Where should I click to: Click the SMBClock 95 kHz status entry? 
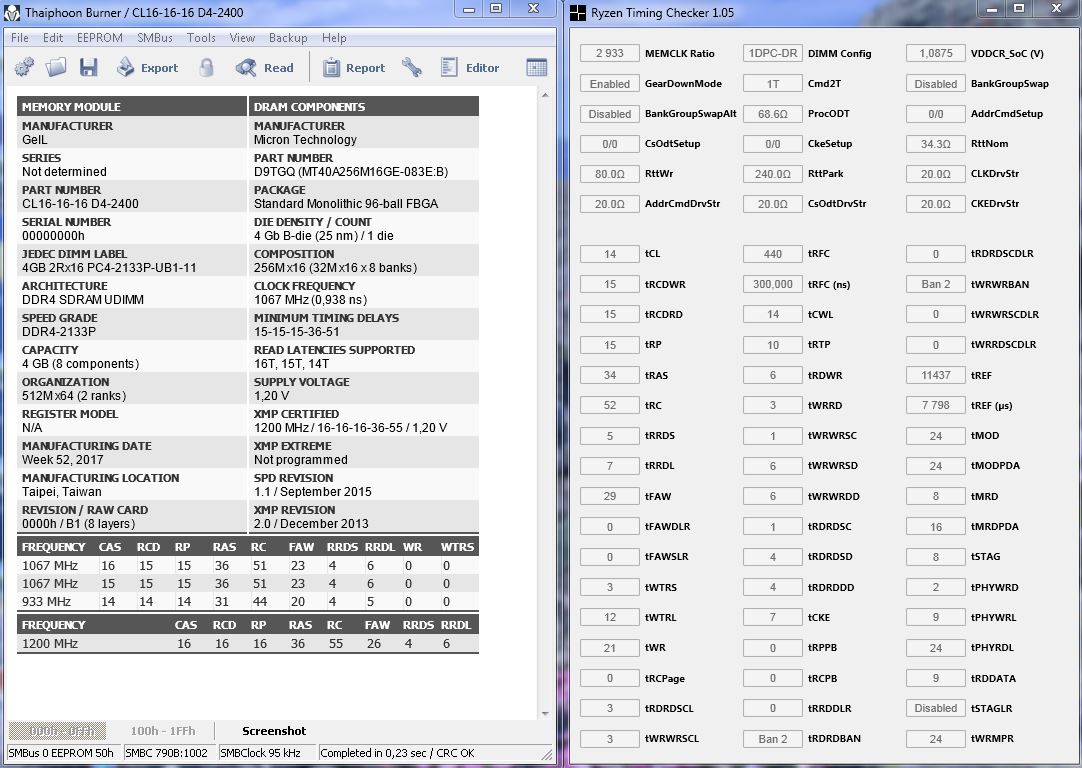266,753
